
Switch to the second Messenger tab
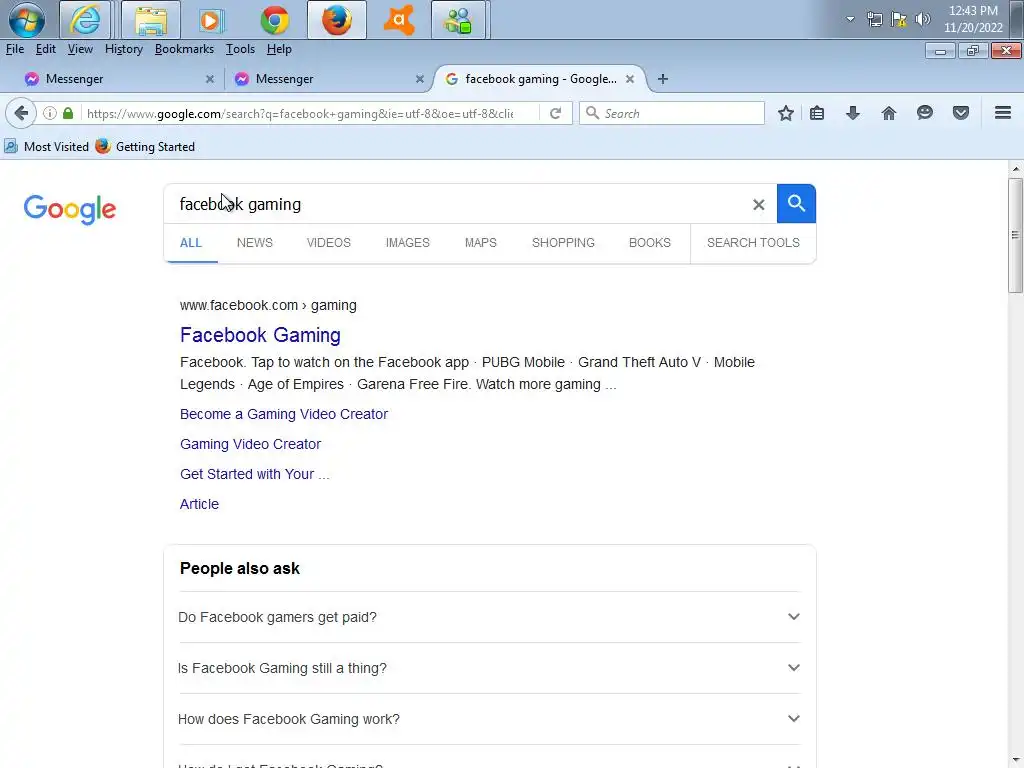(327, 79)
